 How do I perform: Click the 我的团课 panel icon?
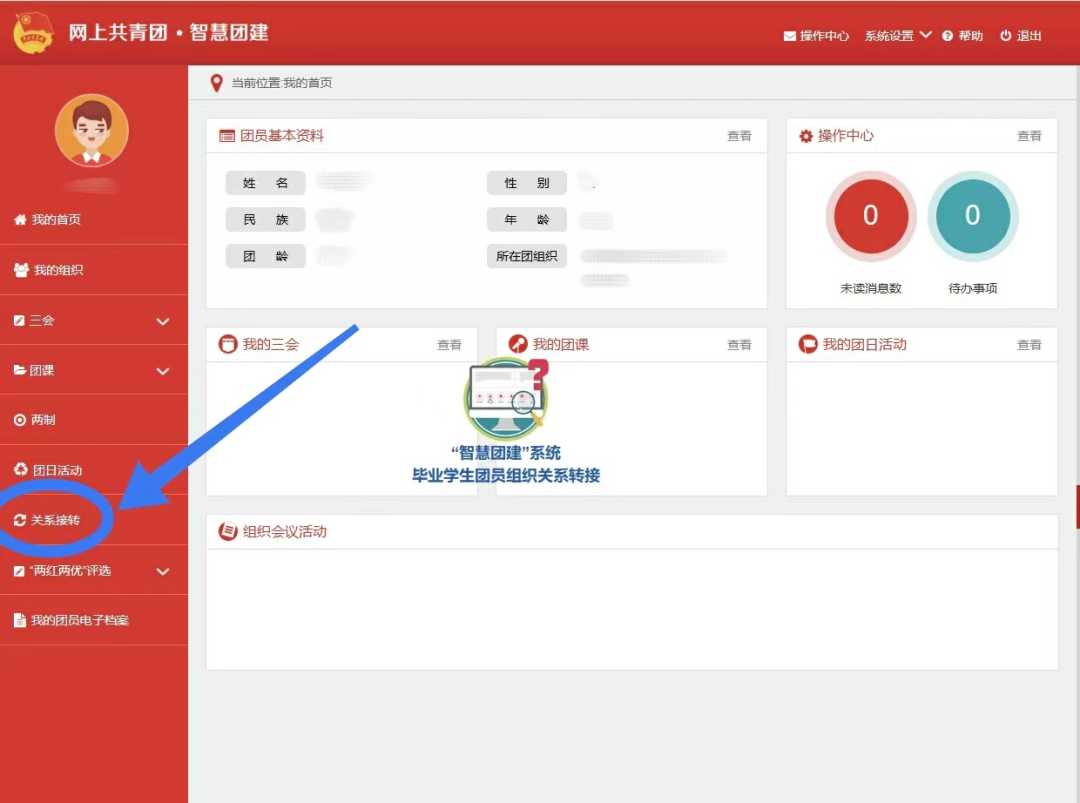[x=518, y=344]
